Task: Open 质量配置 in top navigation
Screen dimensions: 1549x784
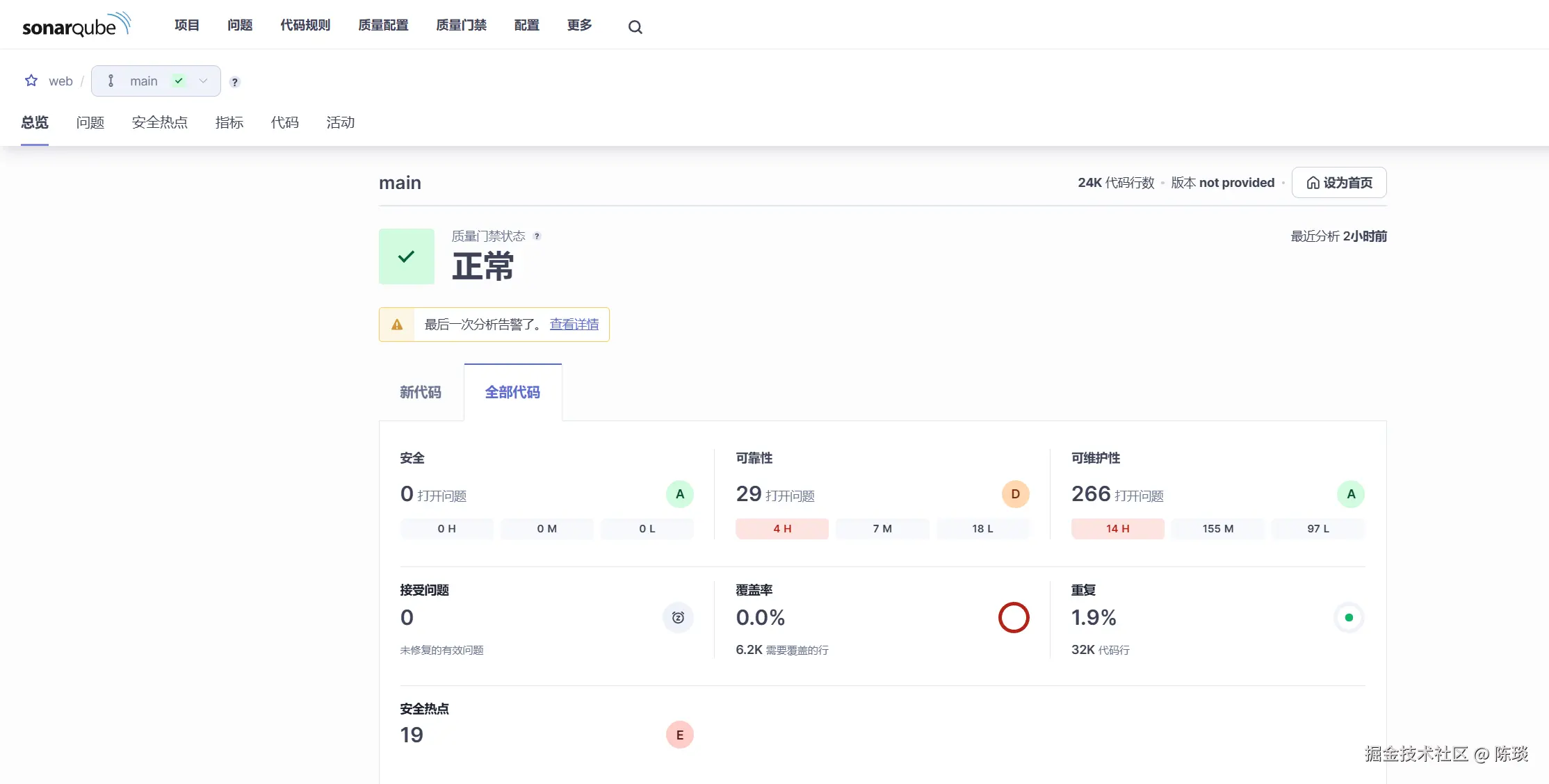Action: (383, 26)
